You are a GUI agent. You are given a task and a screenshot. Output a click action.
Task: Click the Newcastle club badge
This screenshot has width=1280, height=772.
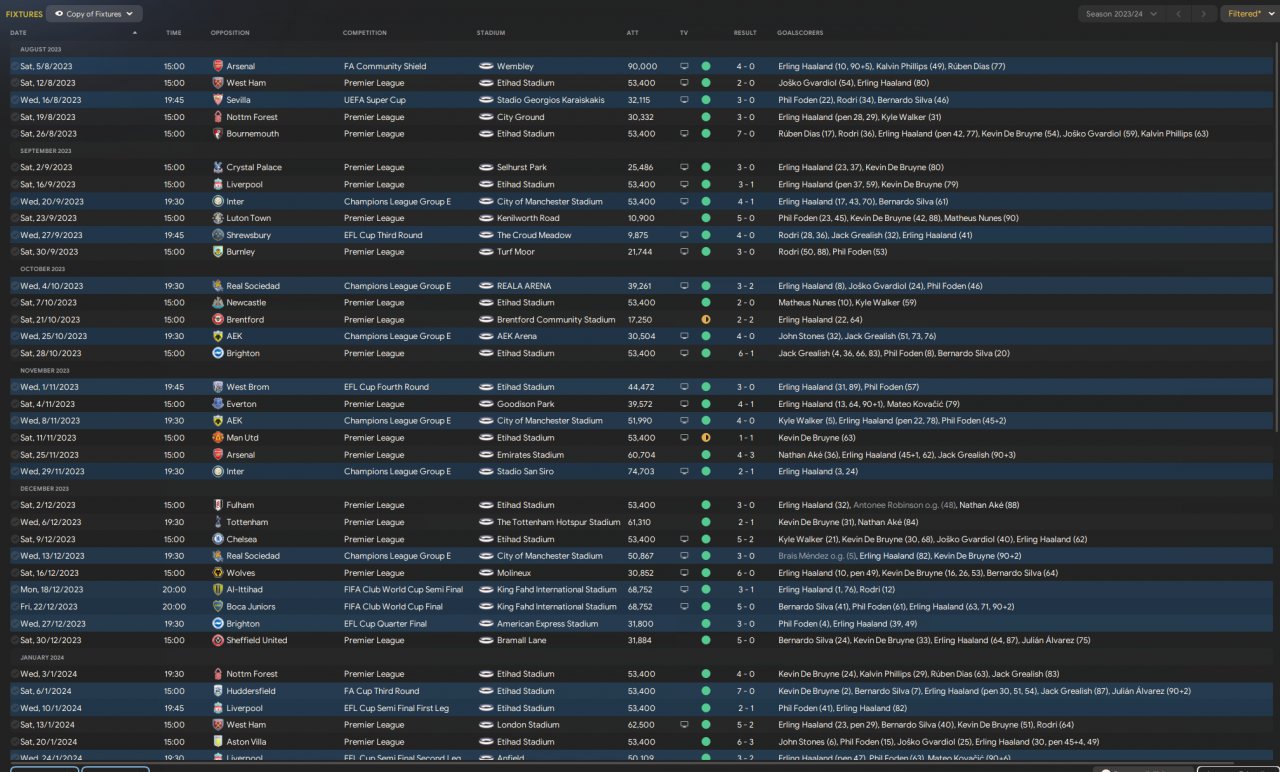218,303
